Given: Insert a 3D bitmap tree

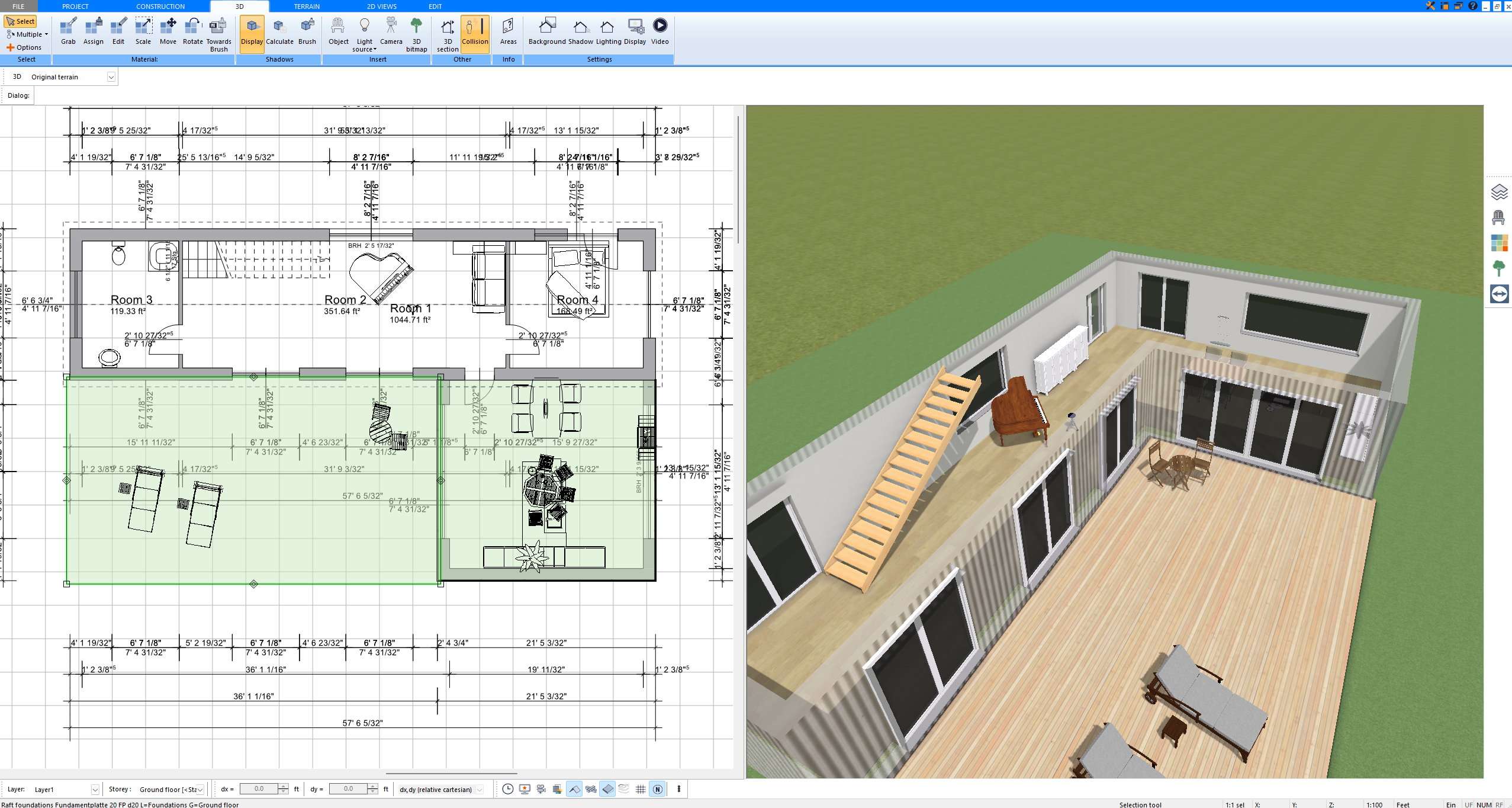Looking at the screenshot, I should [x=416, y=35].
